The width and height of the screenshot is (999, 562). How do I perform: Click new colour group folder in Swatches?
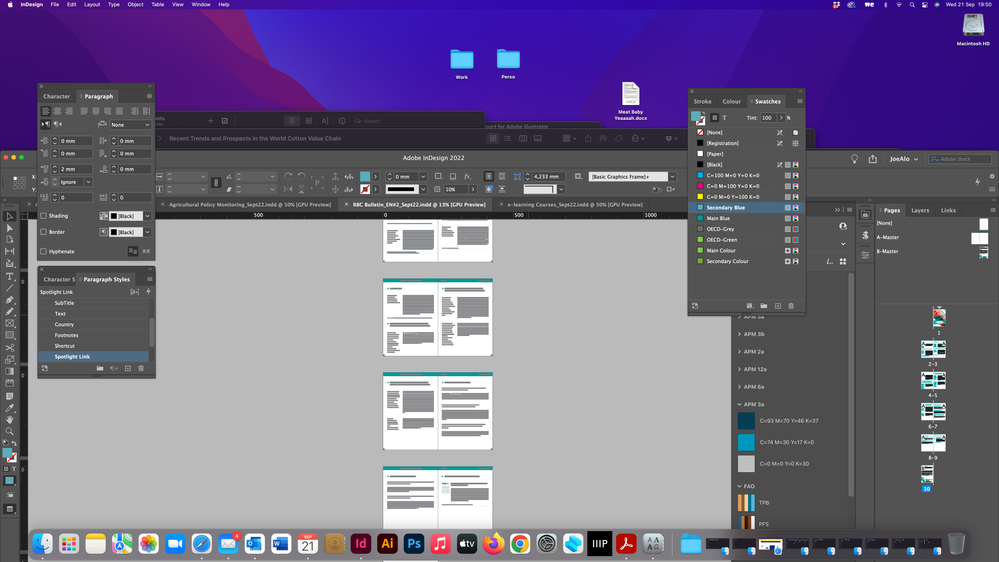tap(764, 306)
